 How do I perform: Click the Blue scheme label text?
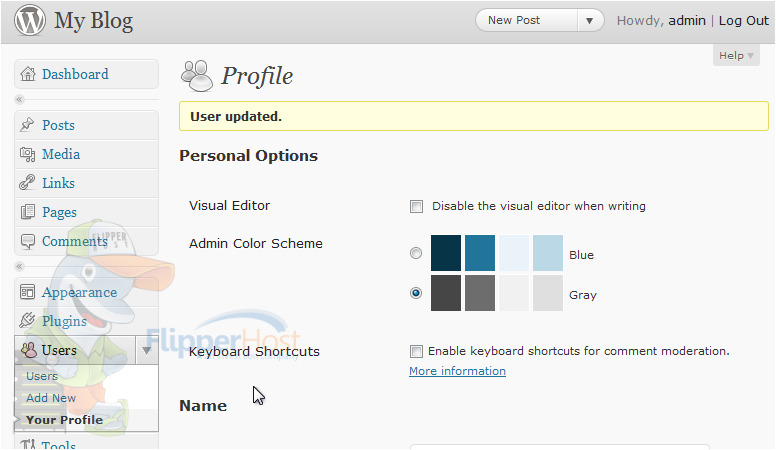click(x=582, y=255)
